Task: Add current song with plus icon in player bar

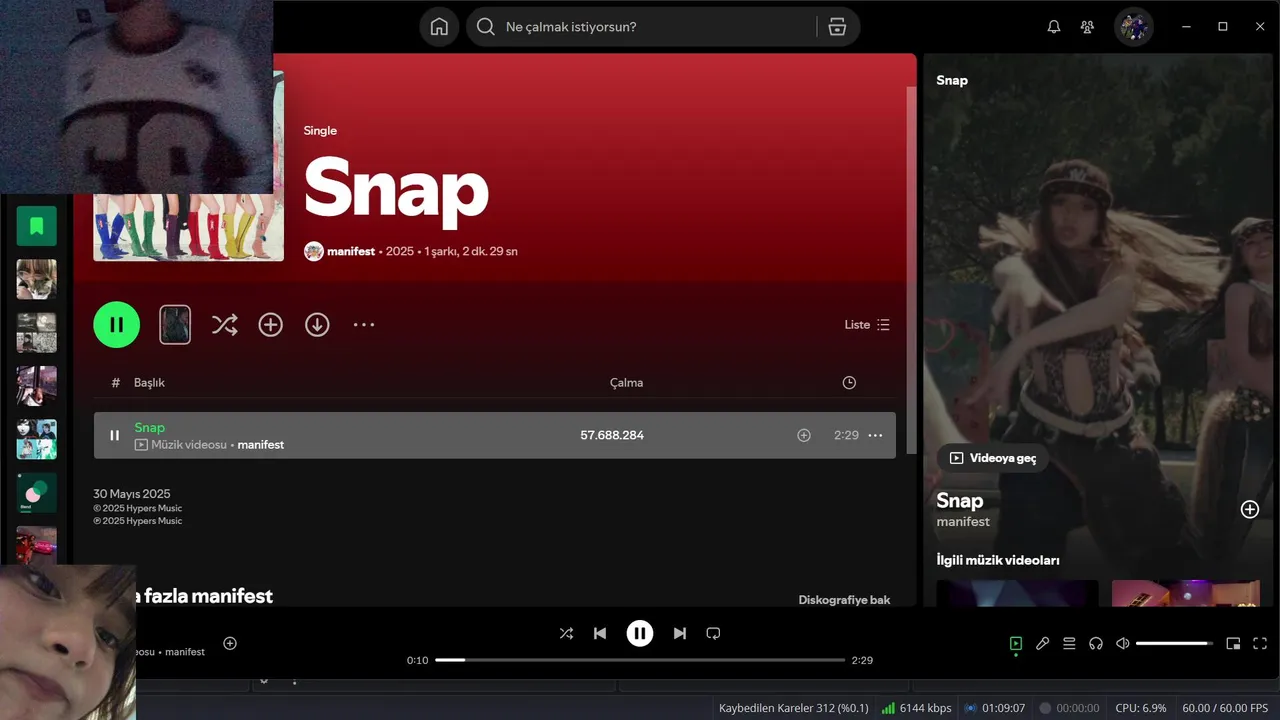Action: click(x=230, y=643)
